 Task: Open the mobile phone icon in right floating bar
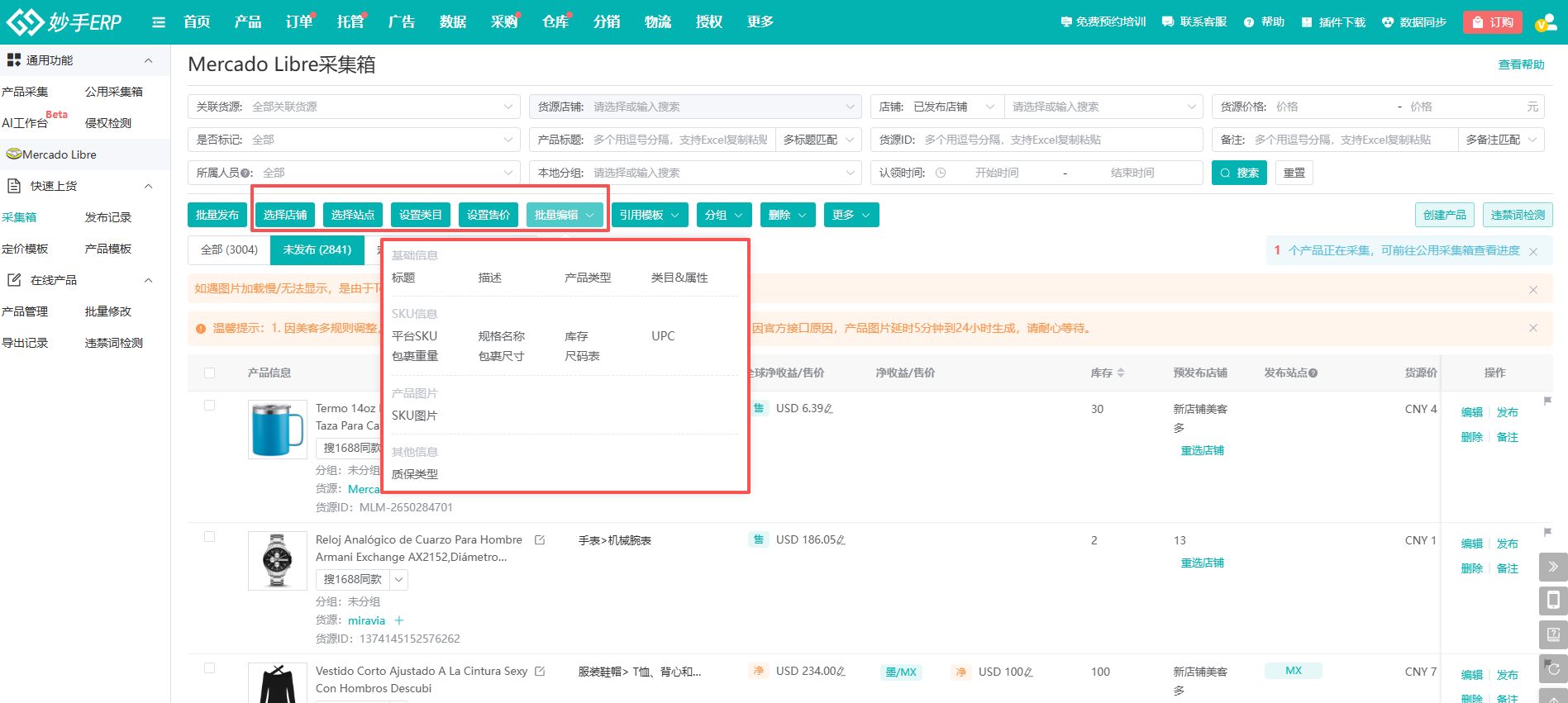[x=1553, y=601]
